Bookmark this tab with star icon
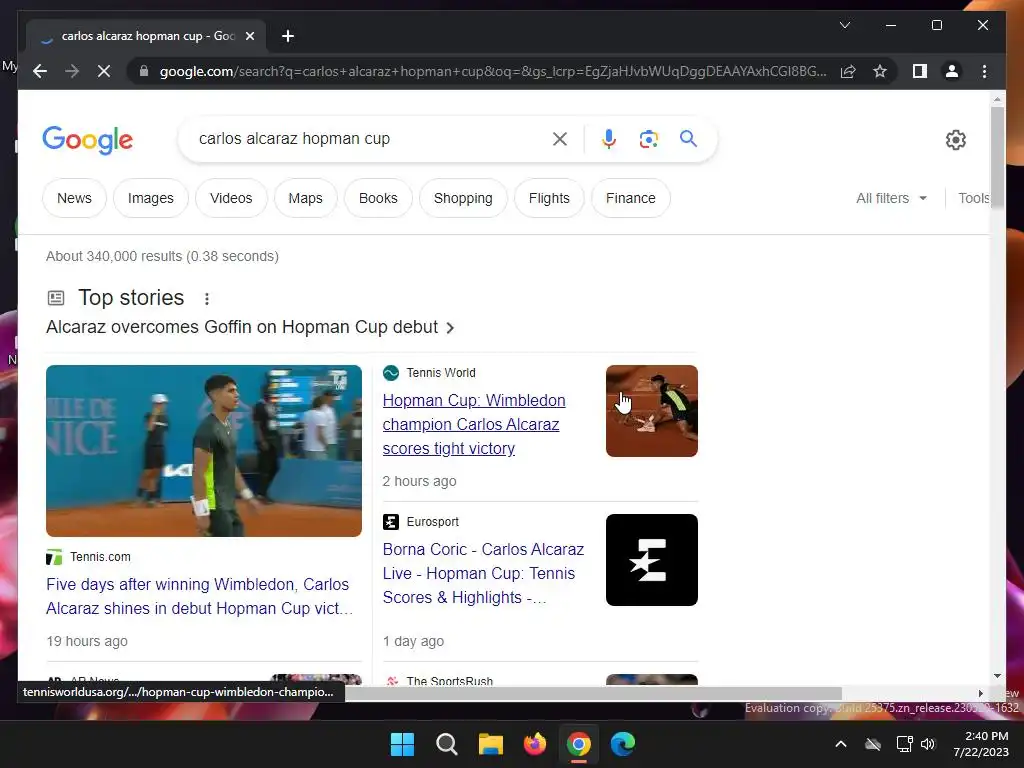The image size is (1024, 768). [x=880, y=71]
